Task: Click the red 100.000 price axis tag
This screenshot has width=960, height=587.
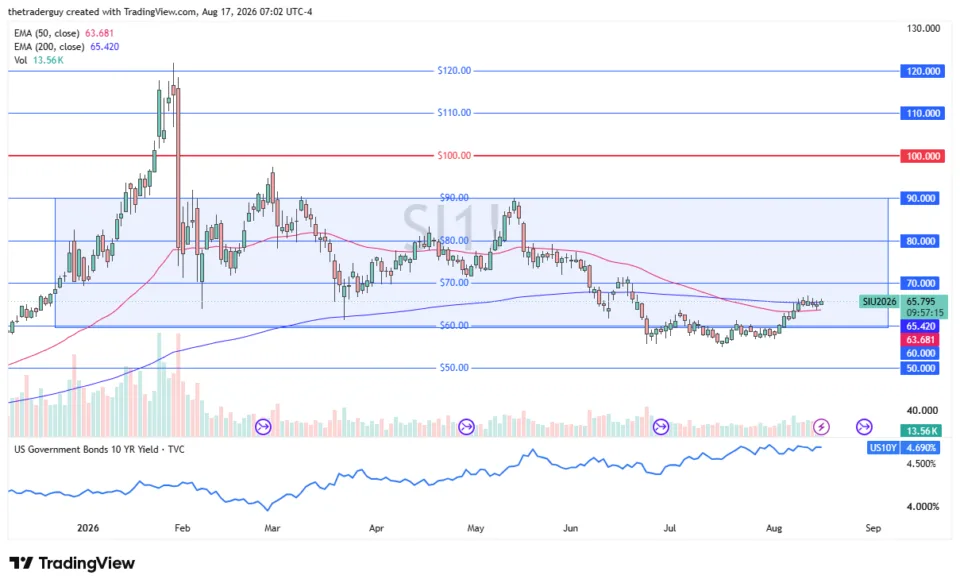Action: tap(922, 156)
